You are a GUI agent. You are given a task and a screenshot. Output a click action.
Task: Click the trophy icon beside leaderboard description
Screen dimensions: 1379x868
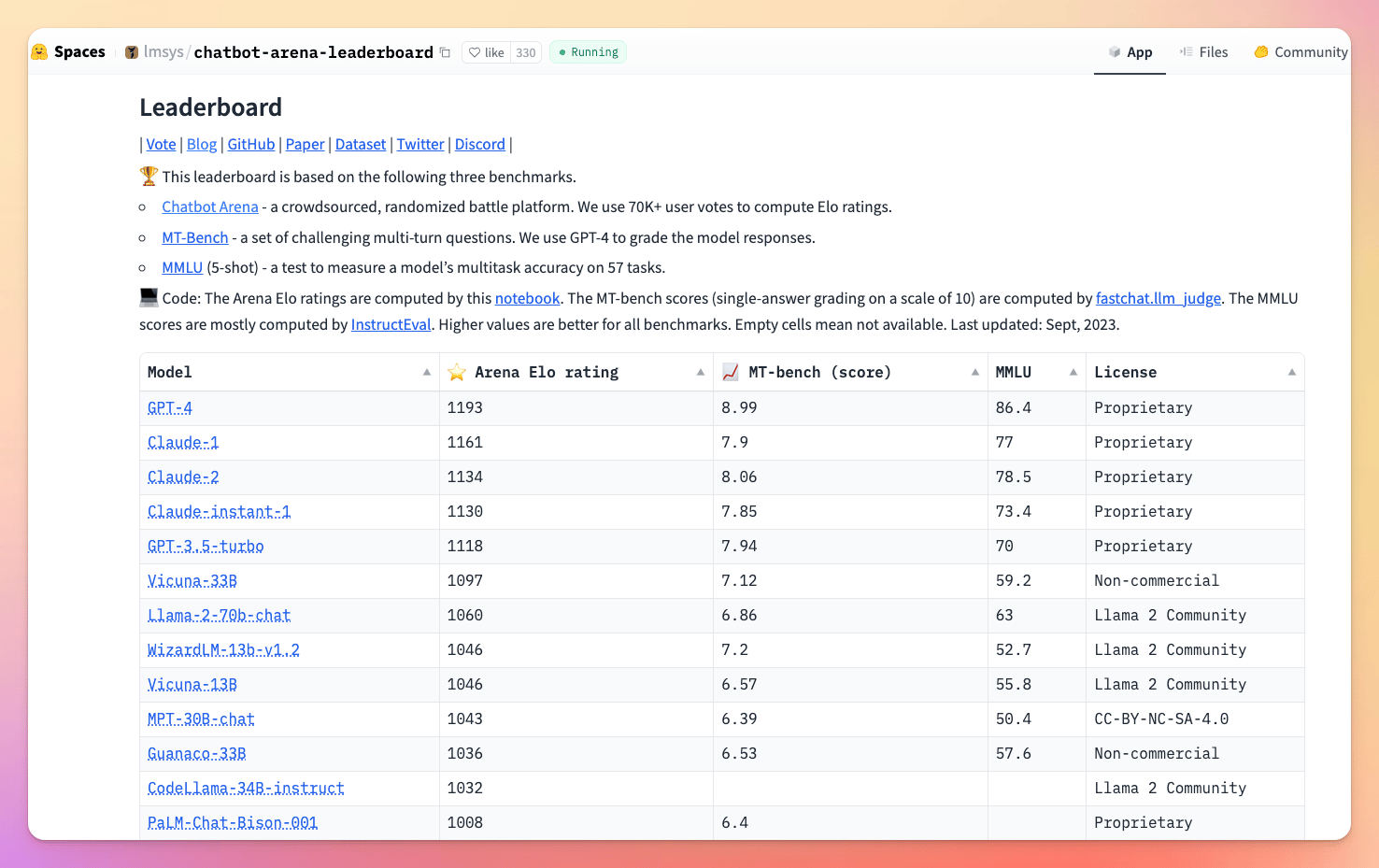point(149,176)
